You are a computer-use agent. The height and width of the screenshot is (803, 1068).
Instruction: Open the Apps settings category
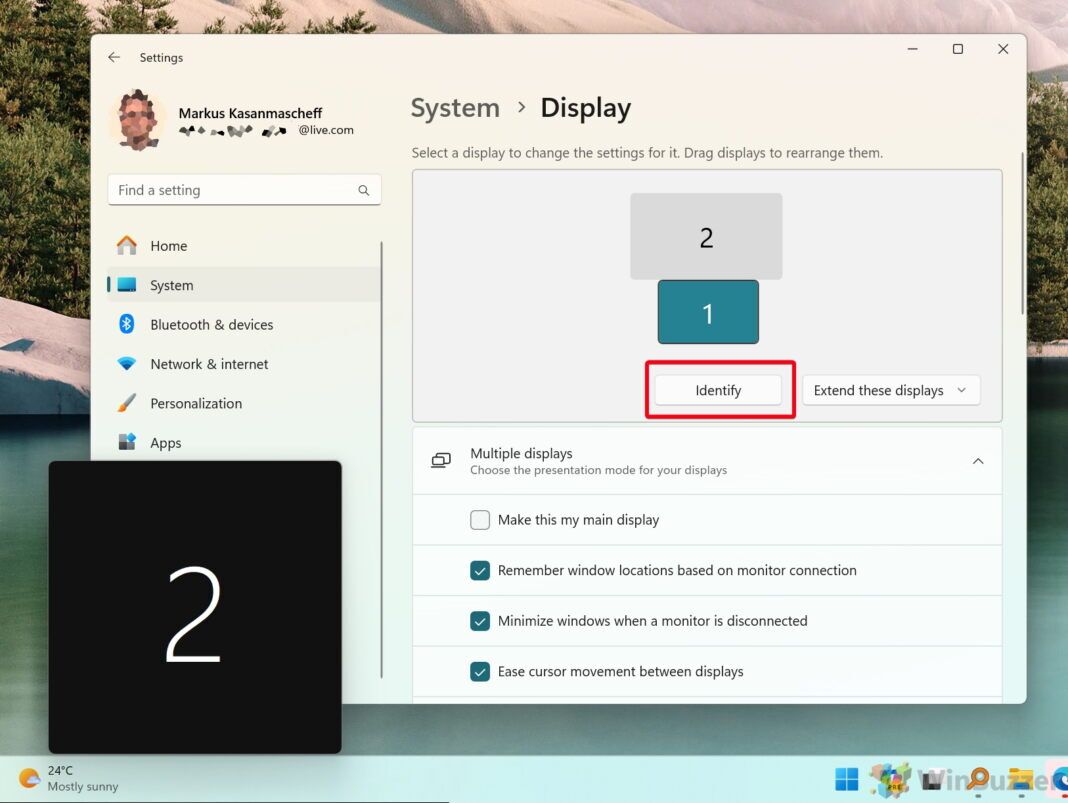point(244,443)
